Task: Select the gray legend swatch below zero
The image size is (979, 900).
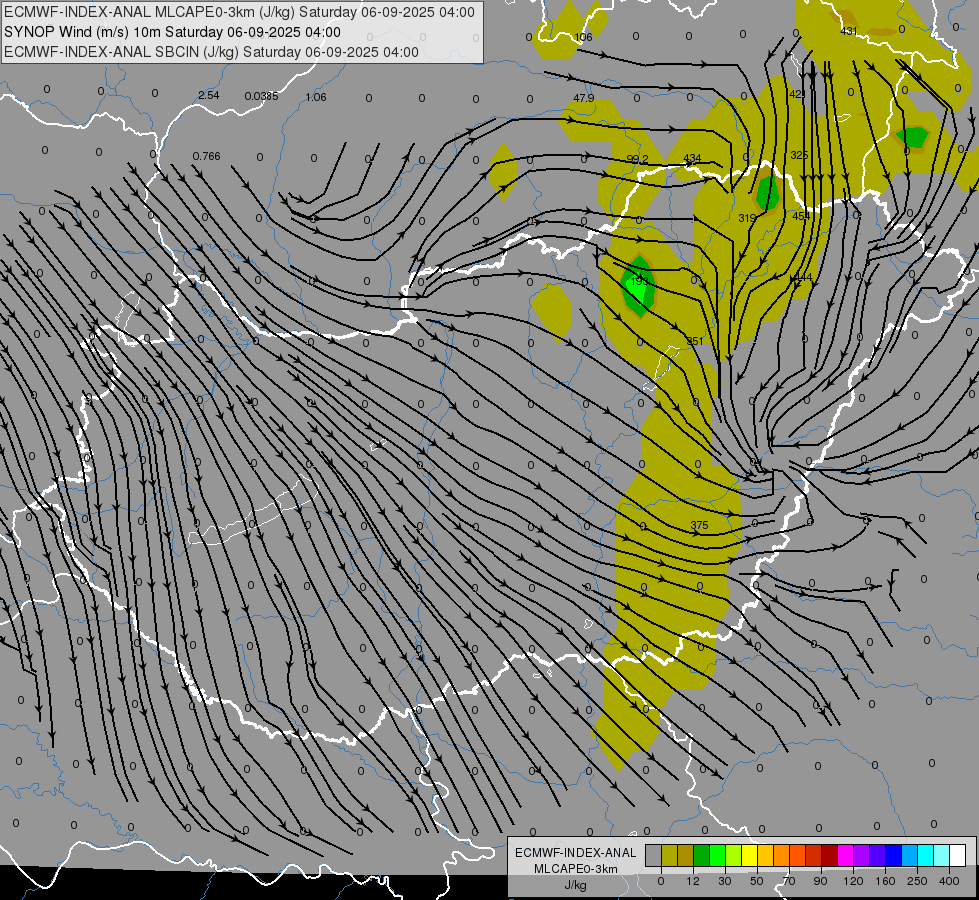Action: [653, 855]
